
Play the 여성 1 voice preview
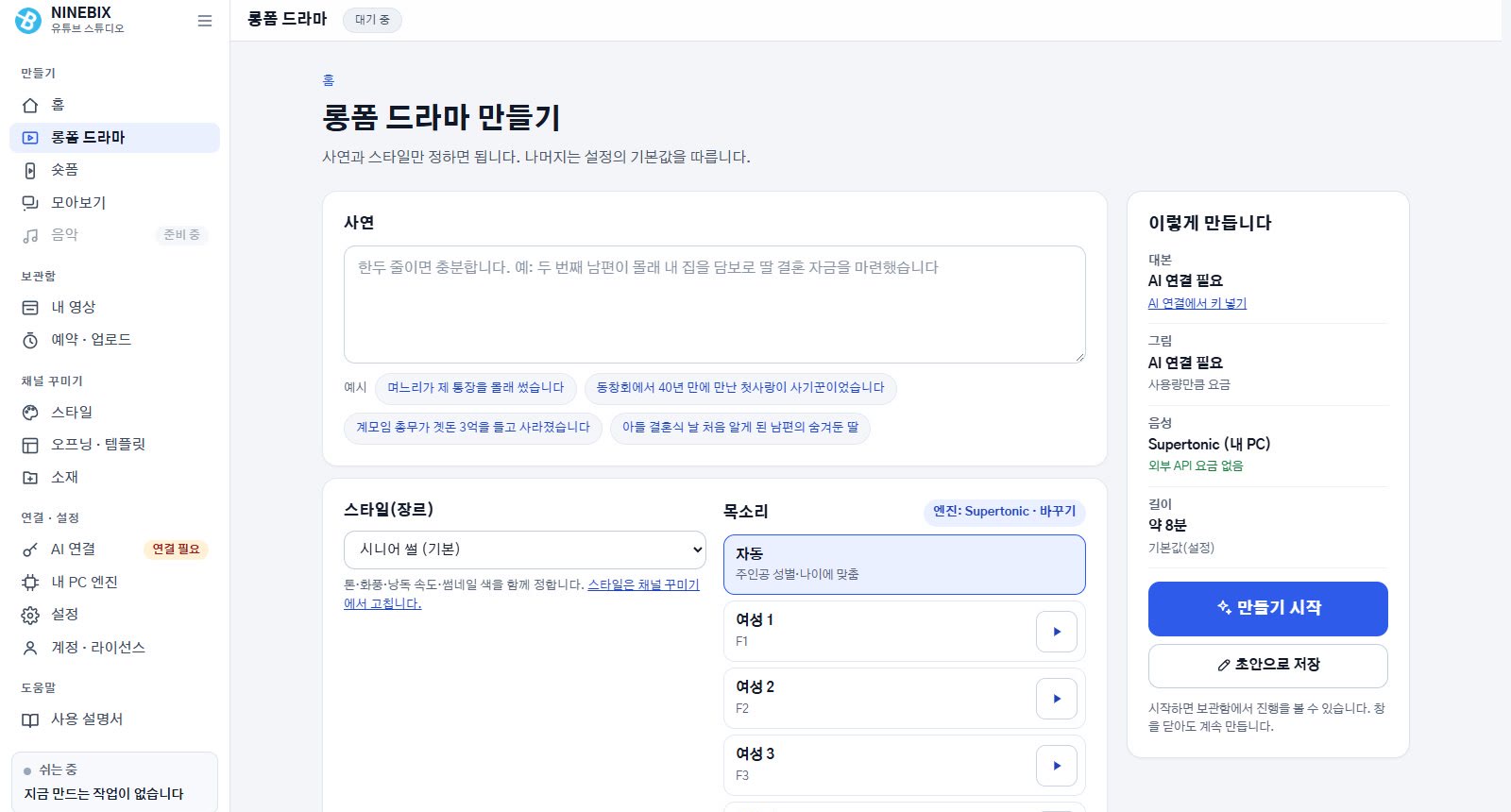click(x=1057, y=632)
